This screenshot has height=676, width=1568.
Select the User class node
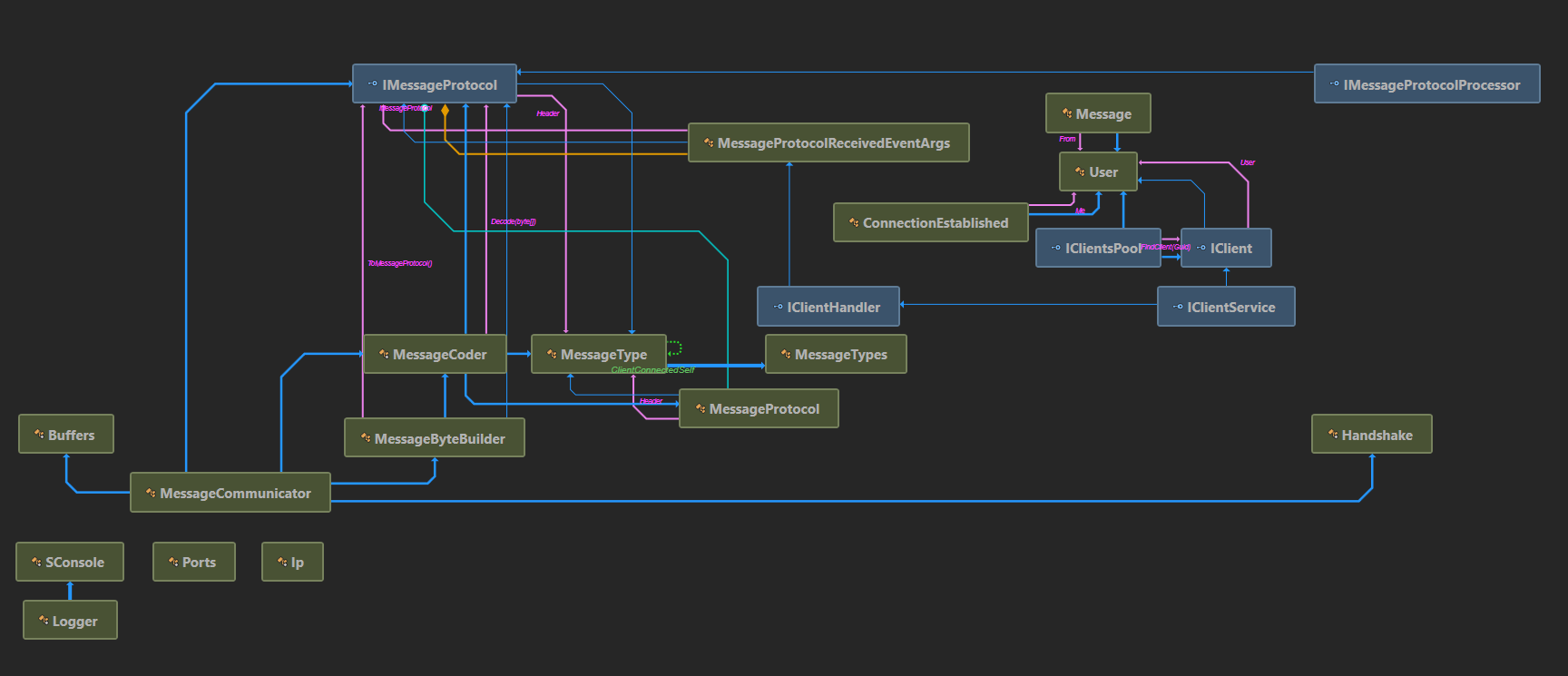tap(1098, 171)
